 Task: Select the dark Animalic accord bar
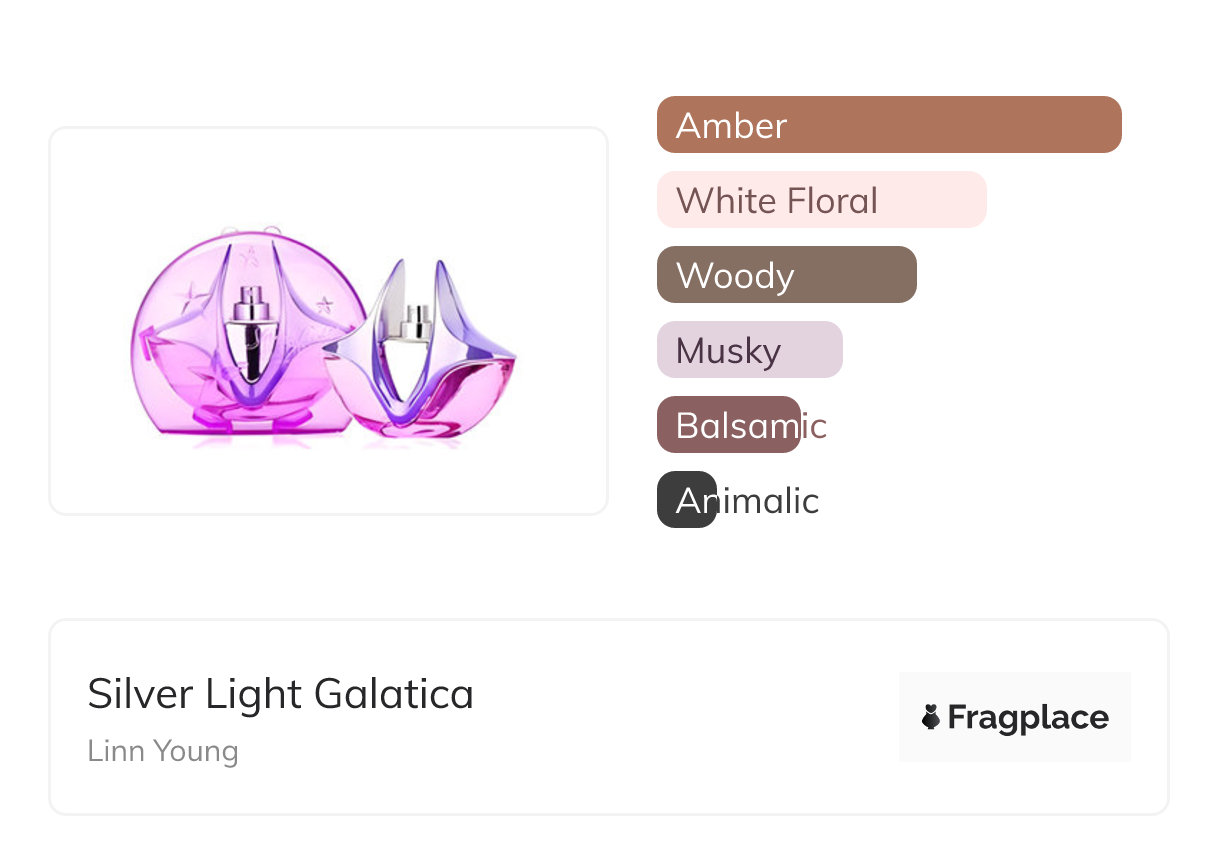click(686, 500)
